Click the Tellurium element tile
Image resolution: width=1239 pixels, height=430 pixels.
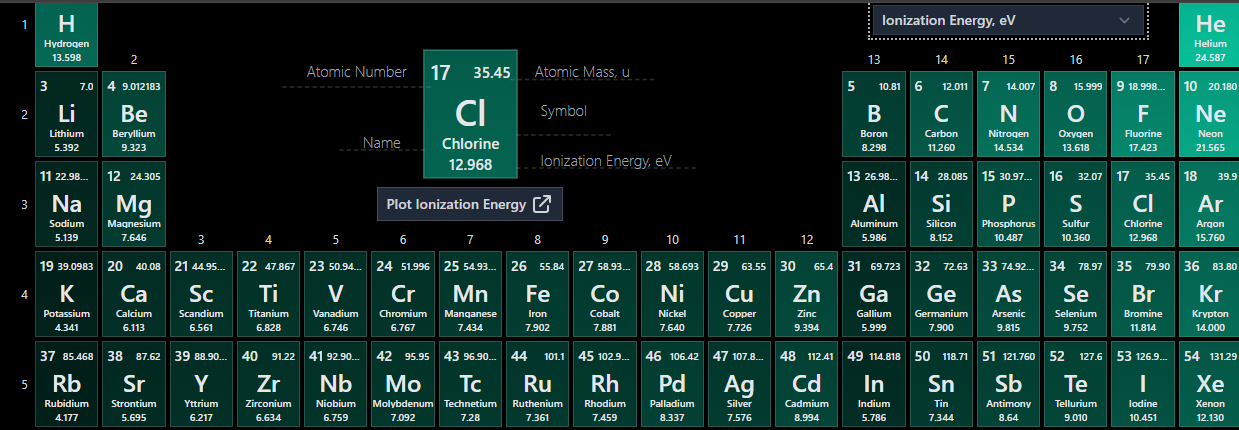pyautogui.click(x=1076, y=385)
